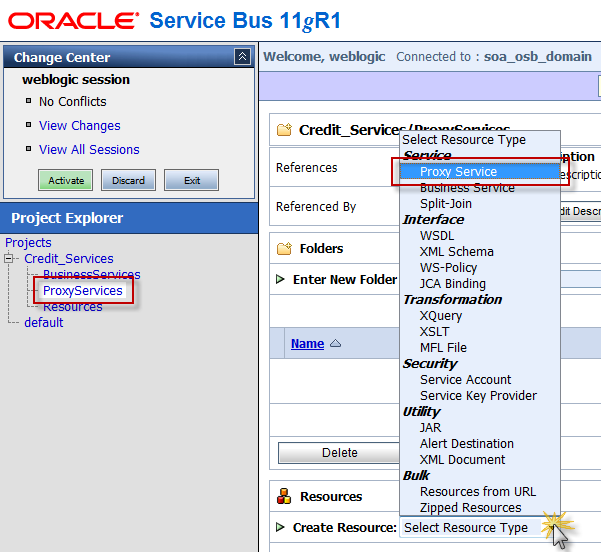Choose Service Account under Security
The height and width of the screenshot is (552, 601).
click(465, 380)
